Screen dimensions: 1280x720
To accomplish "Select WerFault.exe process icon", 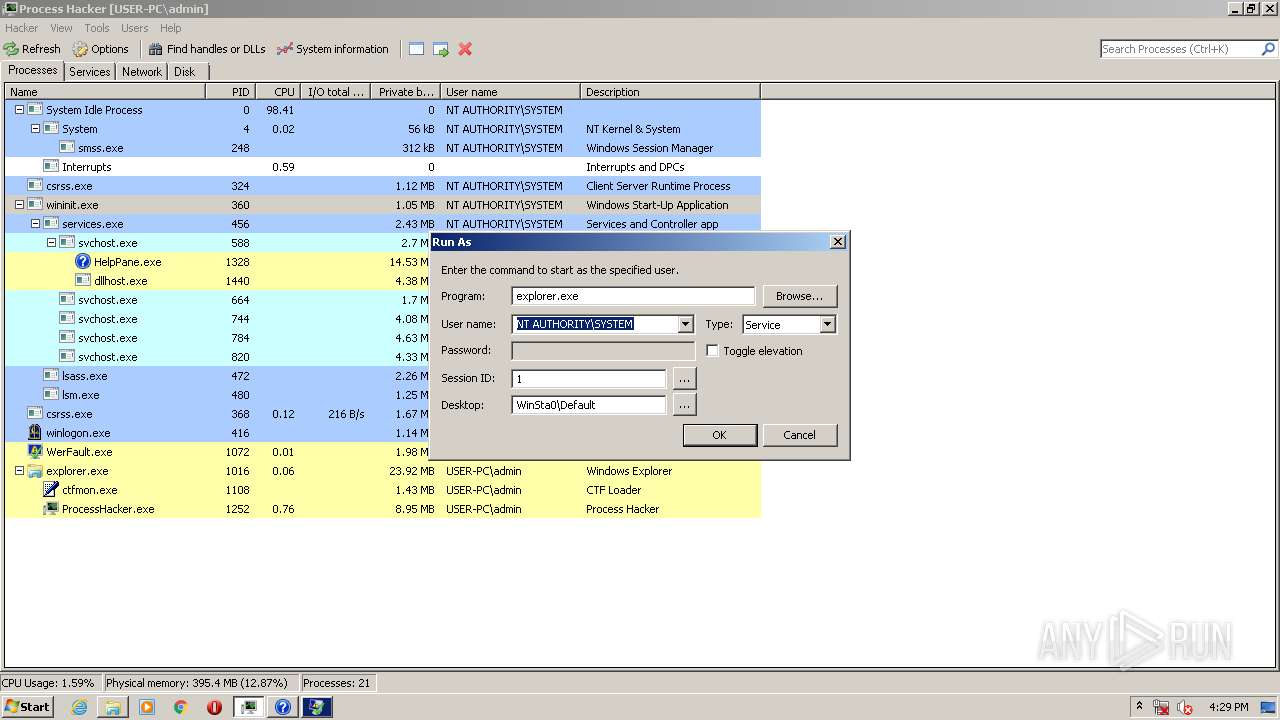I will (x=35, y=452).
